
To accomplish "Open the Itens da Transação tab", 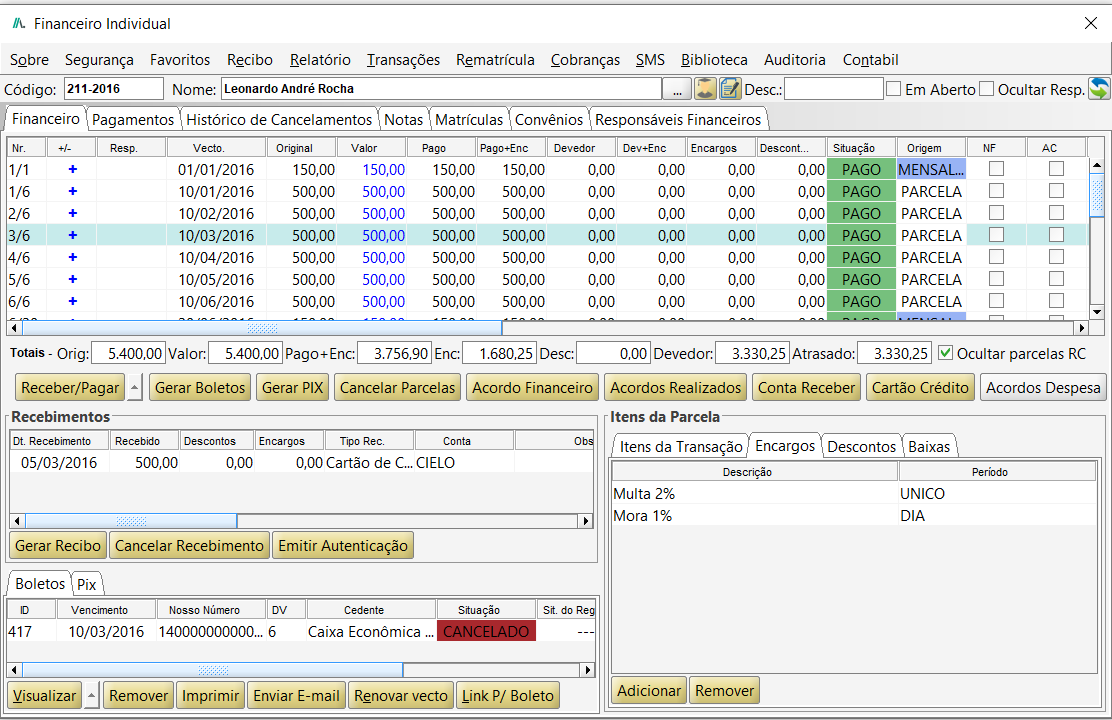I will click(681, 446).
